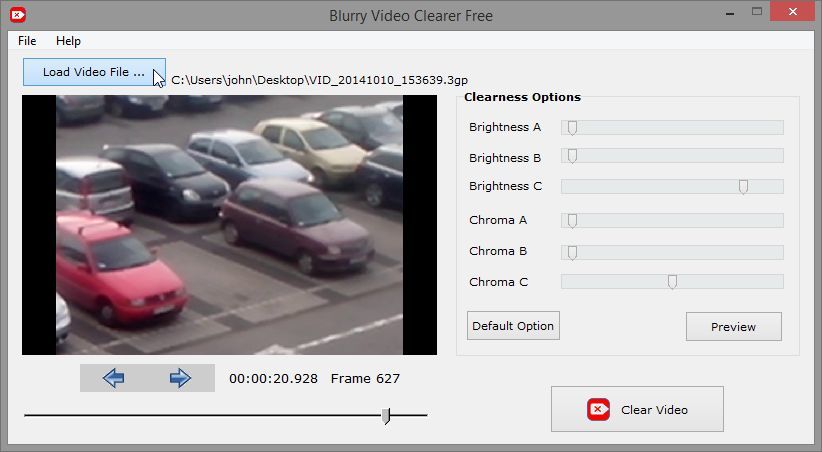The image size is (822, 452).
Task: Click the previous frame left arrow
Action: pyautogui.click(x=113, y=378)
